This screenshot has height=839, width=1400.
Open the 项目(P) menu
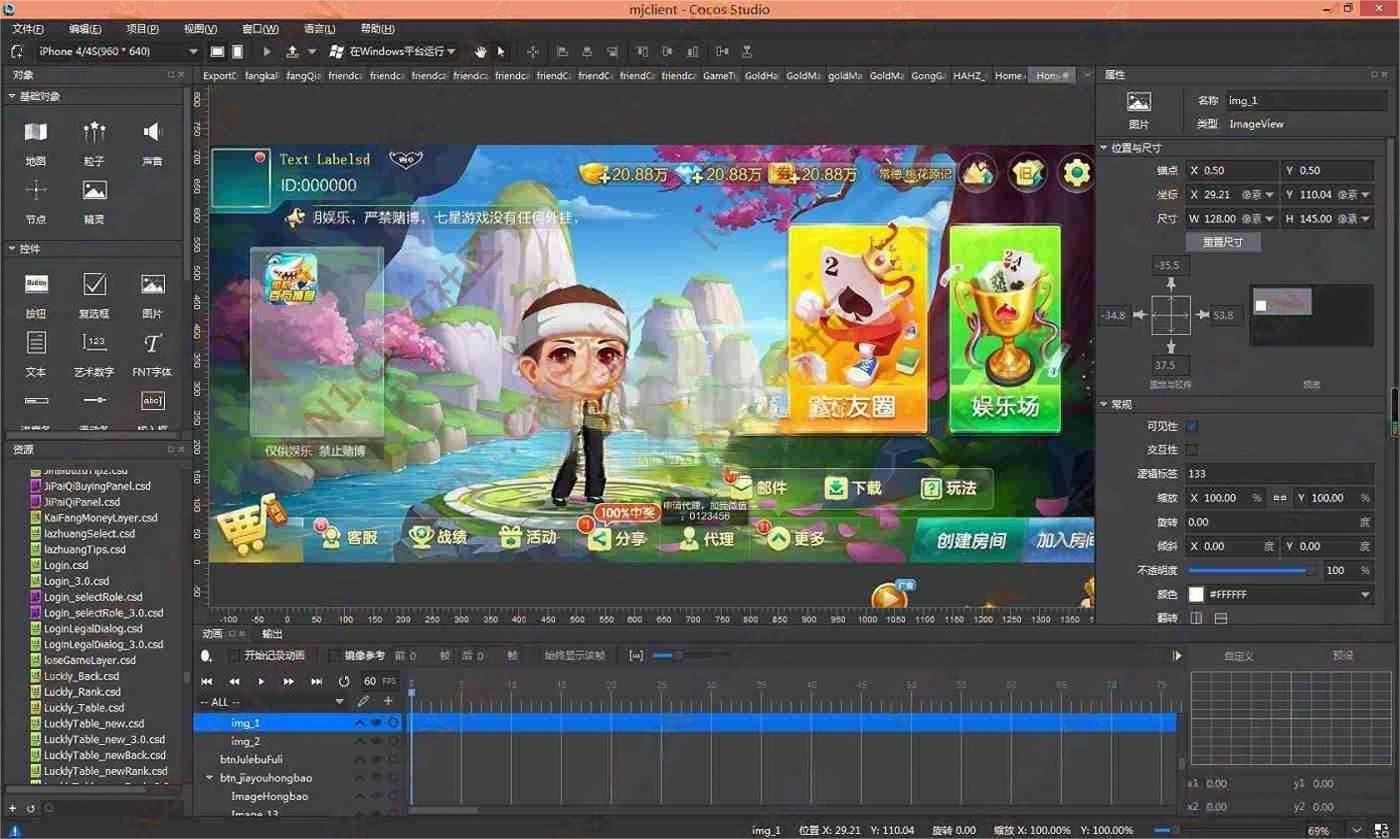(142, 29)
